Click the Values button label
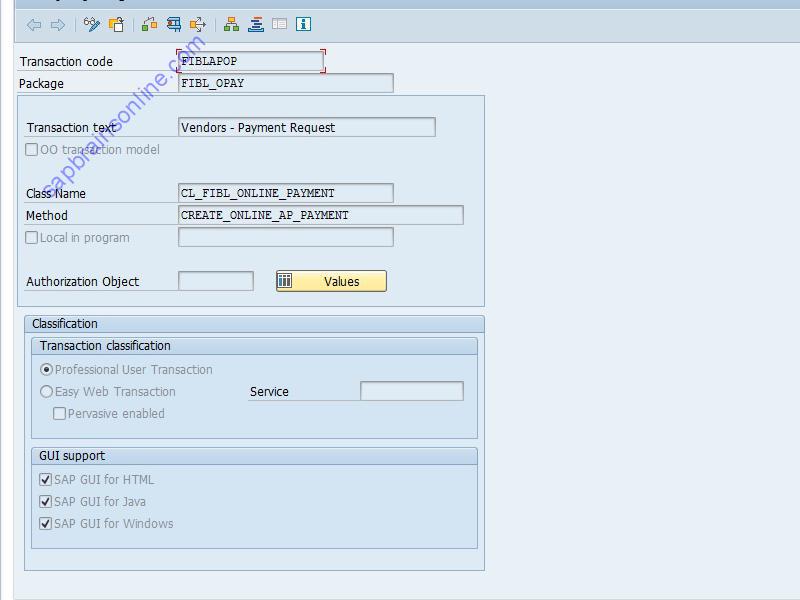 tap(341, 281)
